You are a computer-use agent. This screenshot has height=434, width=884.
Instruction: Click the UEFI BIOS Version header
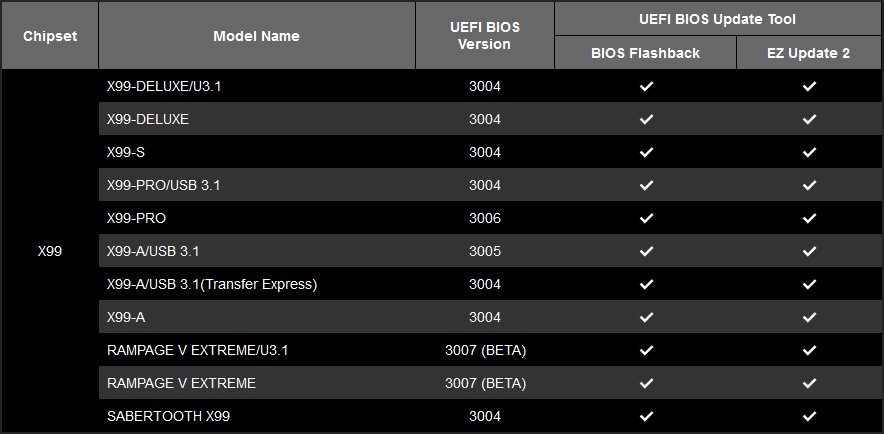484,36
